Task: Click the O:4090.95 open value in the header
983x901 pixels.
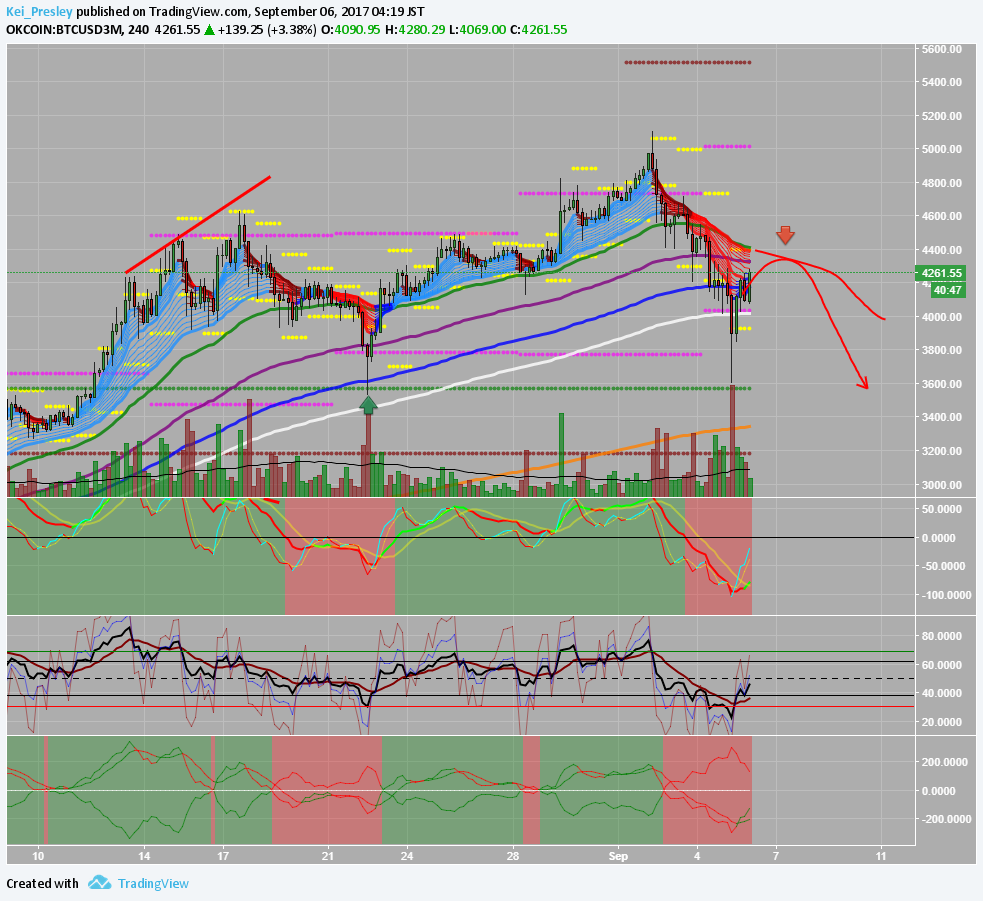Action: (350, 29)
